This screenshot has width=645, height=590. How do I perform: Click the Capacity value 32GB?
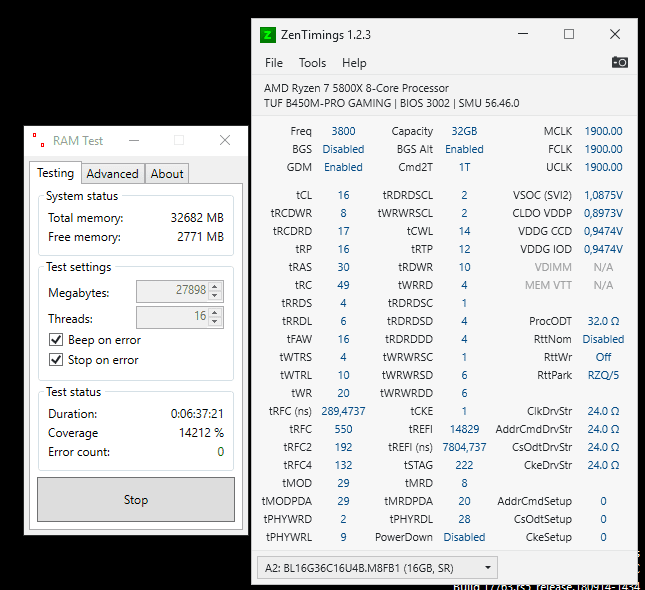(x=464, y=131)
